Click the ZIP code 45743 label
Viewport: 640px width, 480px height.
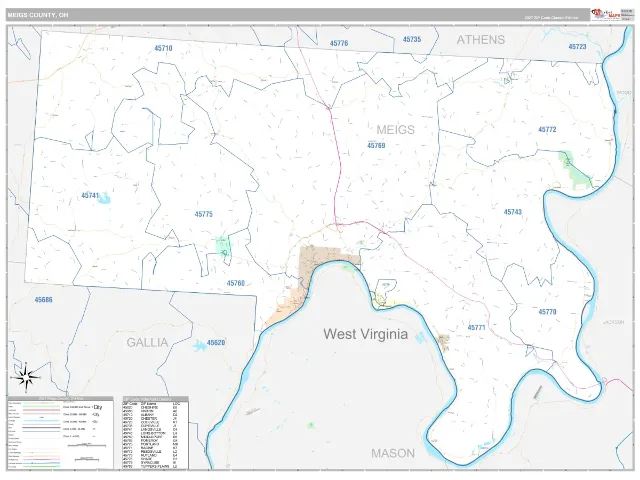[513, 212]
